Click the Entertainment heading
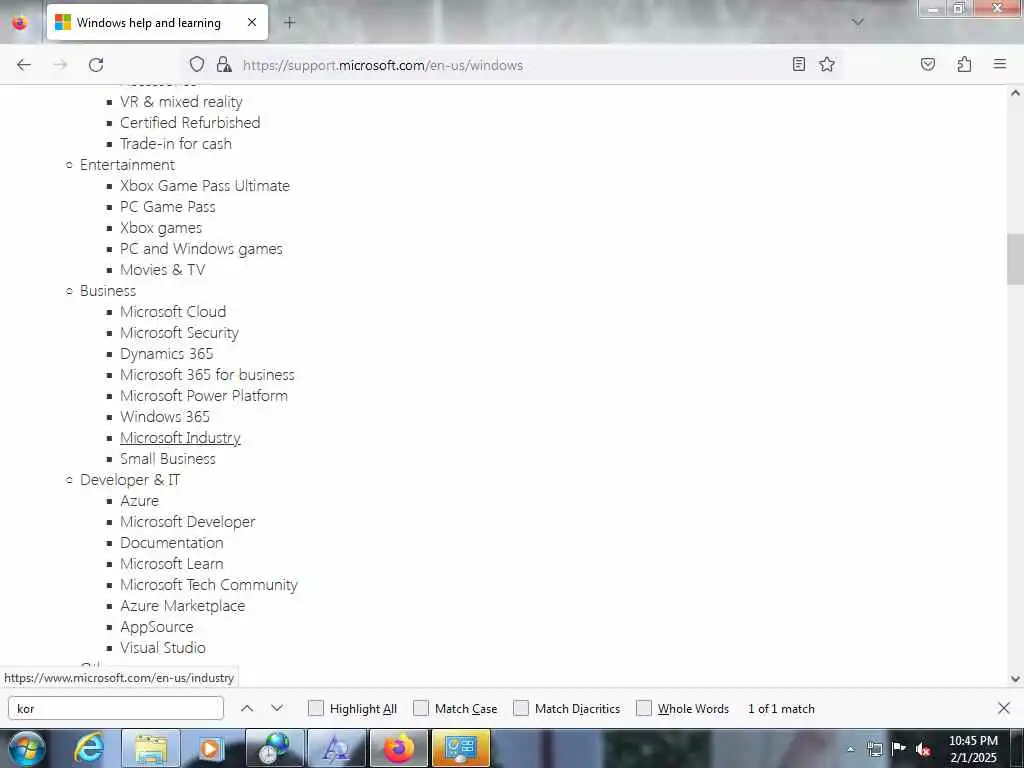1024x768 pixels. pyautogui.click(x=127, y=165)
